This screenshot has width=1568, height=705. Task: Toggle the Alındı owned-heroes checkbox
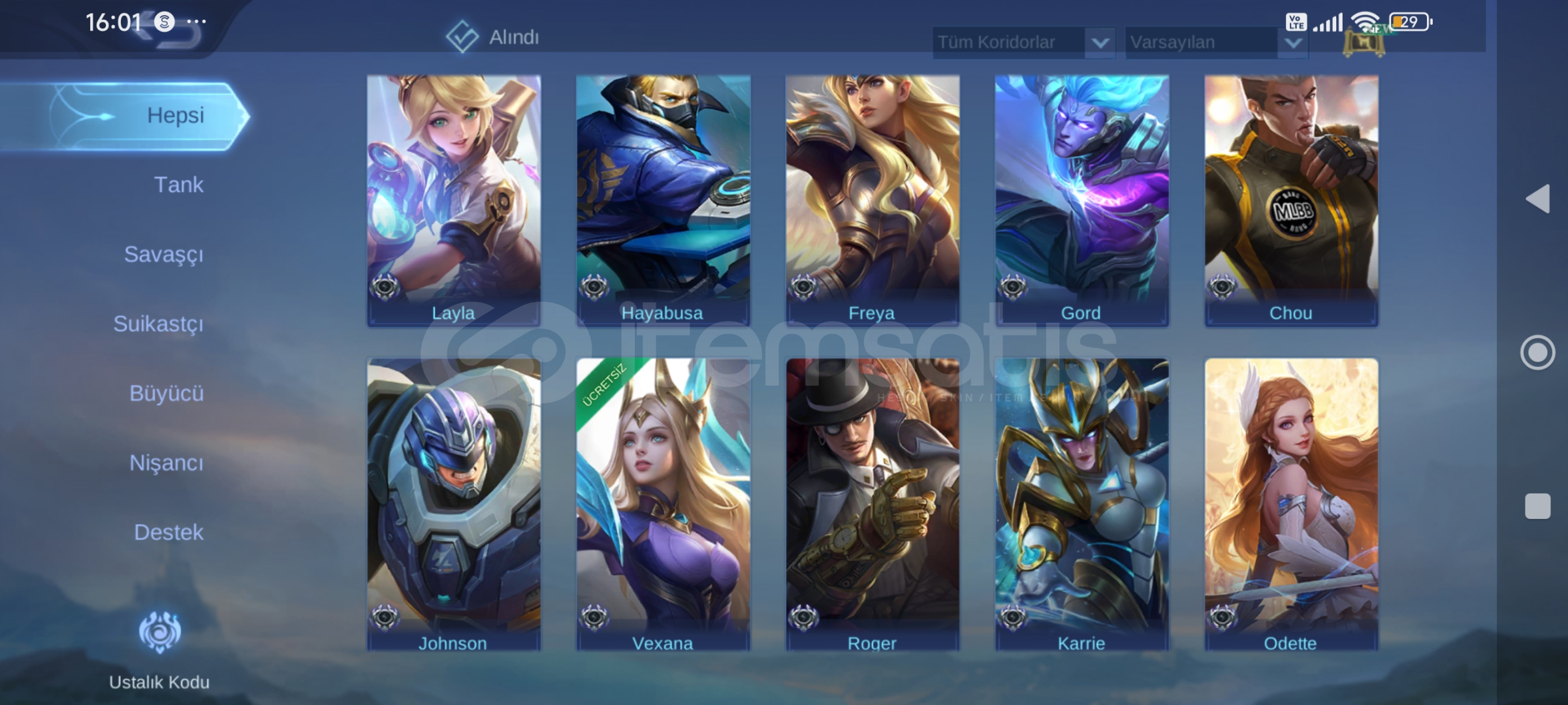coord(462,37)
